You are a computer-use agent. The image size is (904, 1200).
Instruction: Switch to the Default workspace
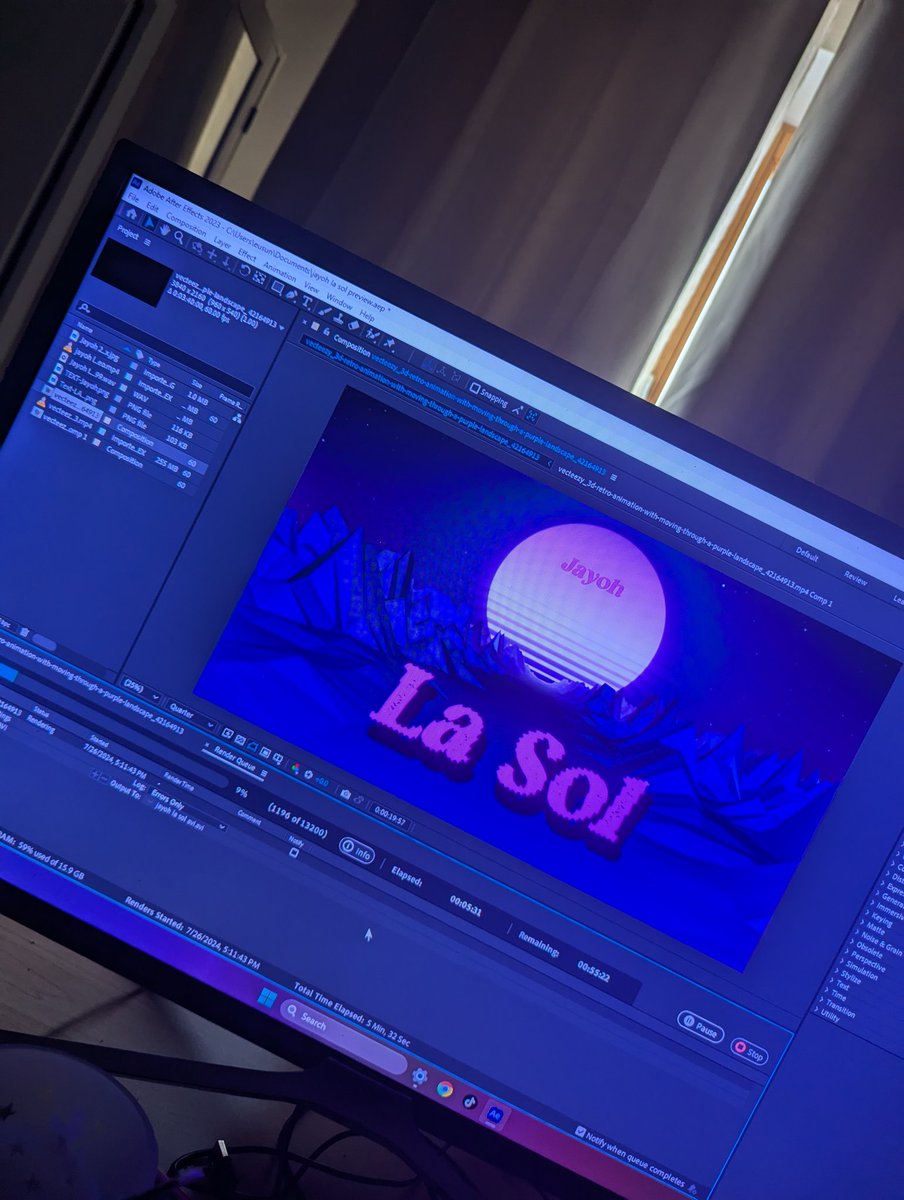coord(807,552)
